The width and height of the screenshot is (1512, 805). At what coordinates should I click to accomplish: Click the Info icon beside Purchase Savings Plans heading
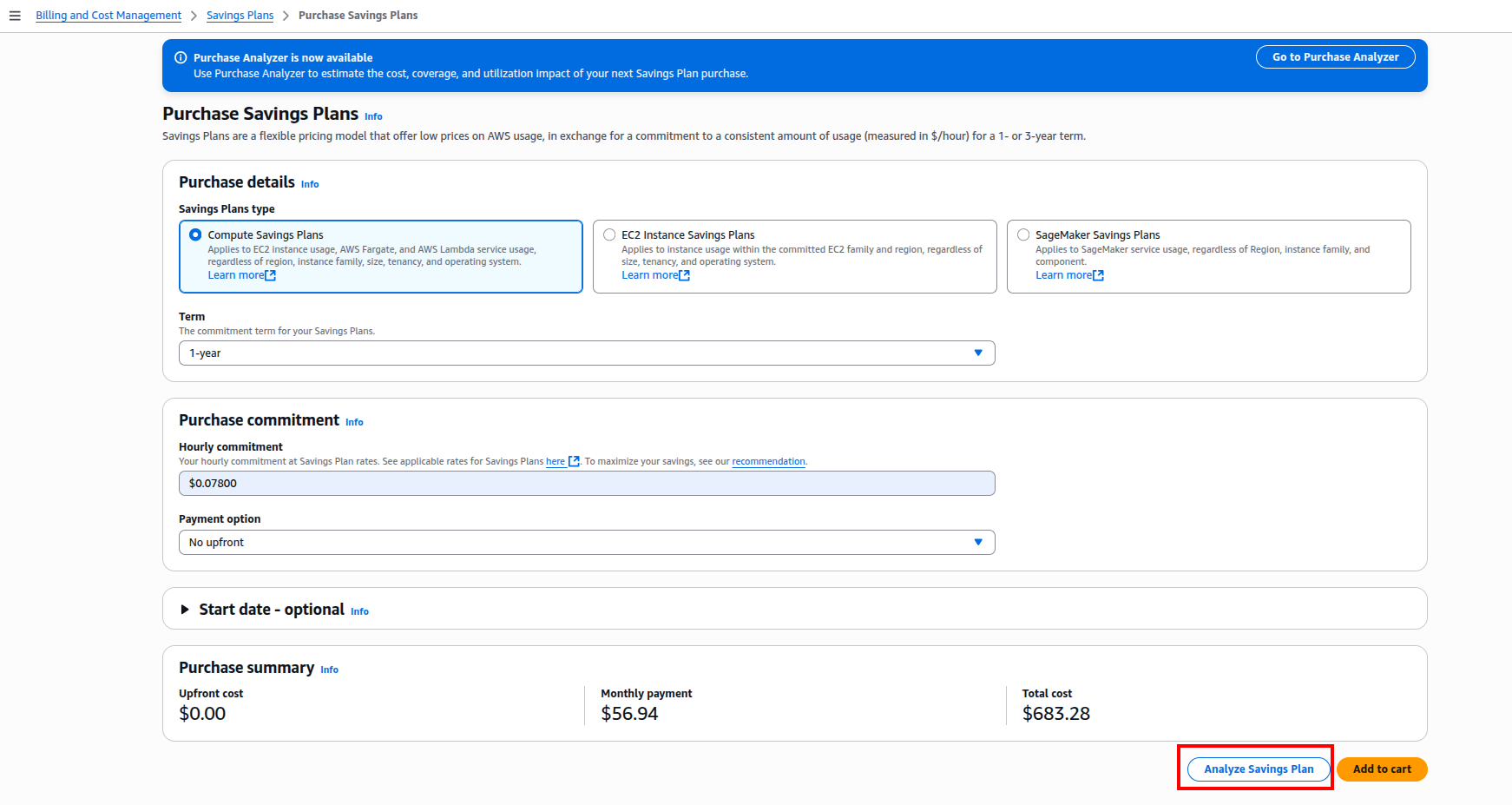coord(373,115)
